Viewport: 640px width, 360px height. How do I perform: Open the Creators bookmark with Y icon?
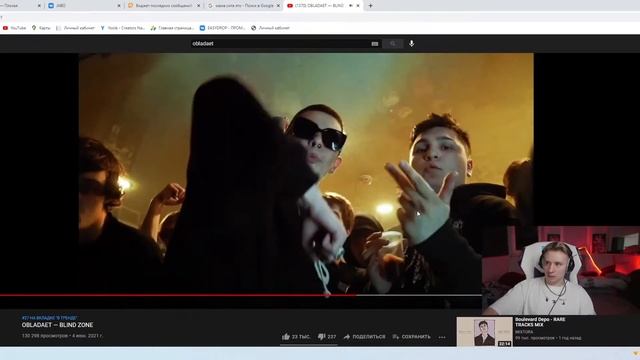(x=122, y=28)
